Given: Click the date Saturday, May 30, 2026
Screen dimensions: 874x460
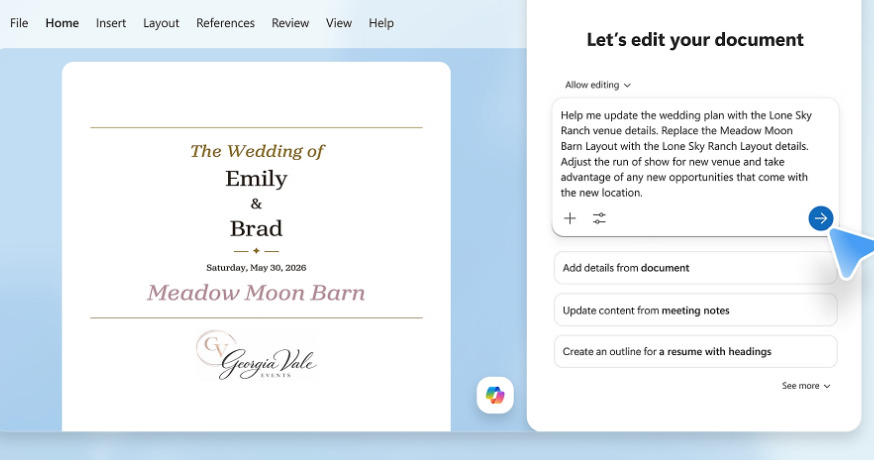Looking at the screenshot, I should pos(256,268).
